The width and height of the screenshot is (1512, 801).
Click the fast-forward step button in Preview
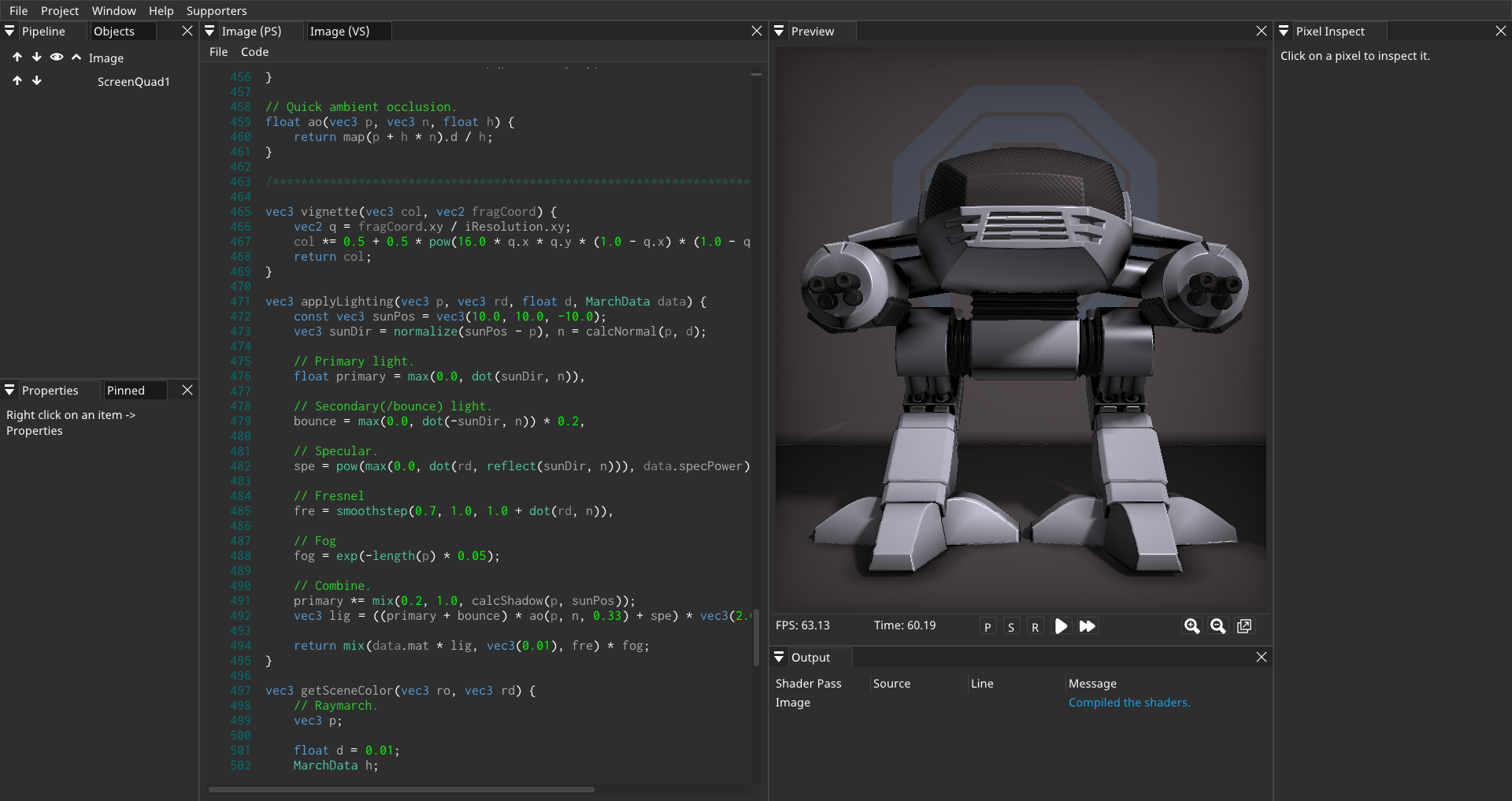(1087, 626)
